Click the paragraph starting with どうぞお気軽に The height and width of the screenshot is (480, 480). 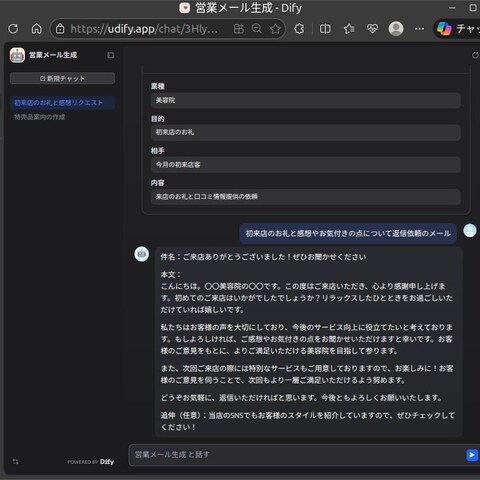[x=302, y=398]
